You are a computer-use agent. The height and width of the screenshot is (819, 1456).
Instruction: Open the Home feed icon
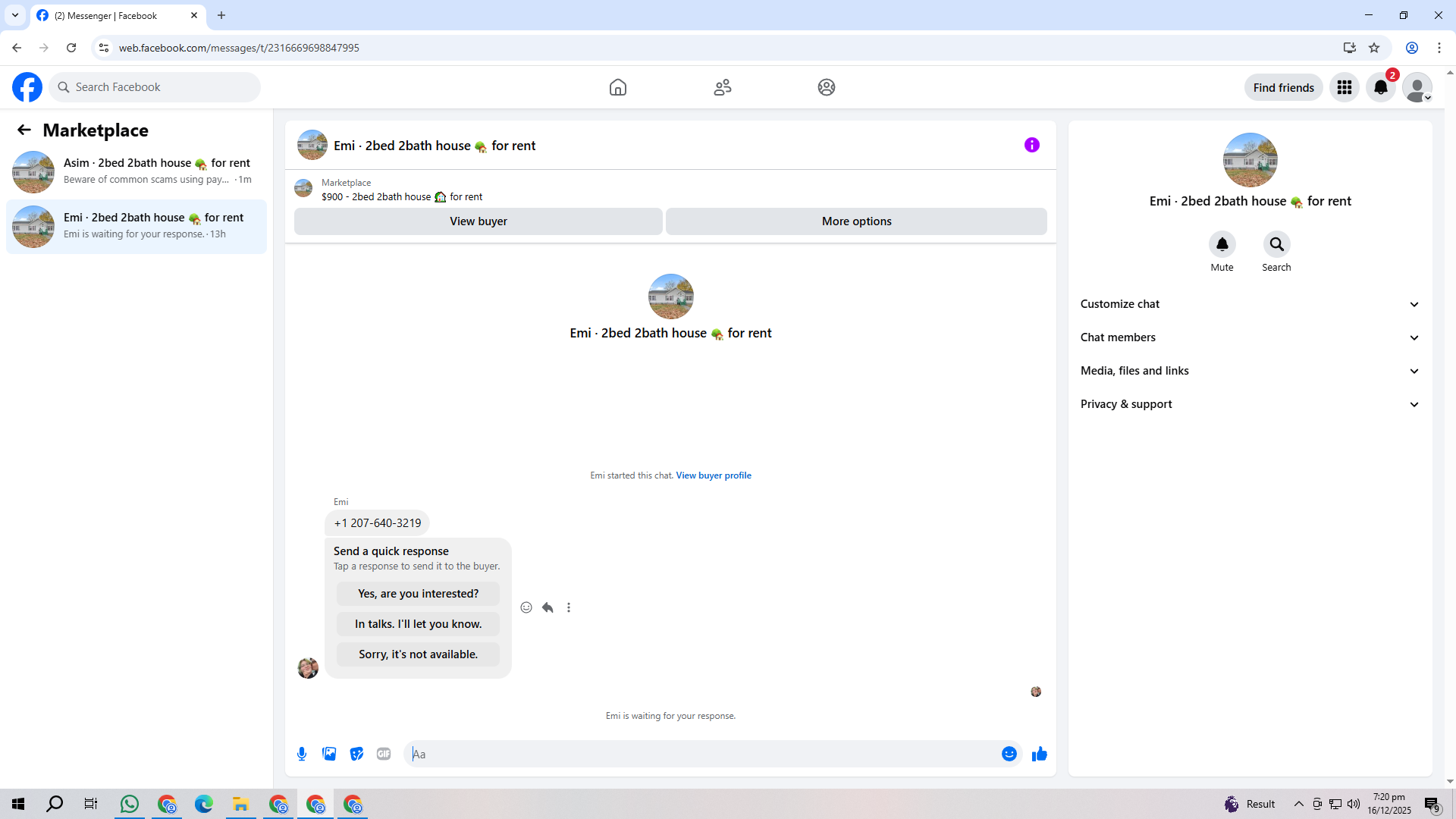pyautogui.click(x=618, y=87)
